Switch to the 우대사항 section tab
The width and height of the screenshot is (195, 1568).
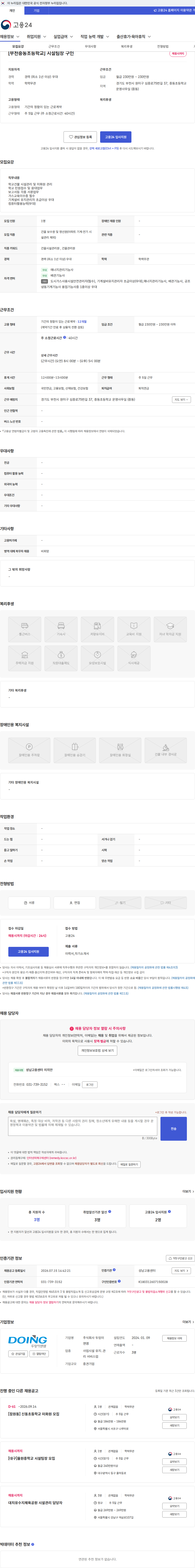click(x=91, y=46)
